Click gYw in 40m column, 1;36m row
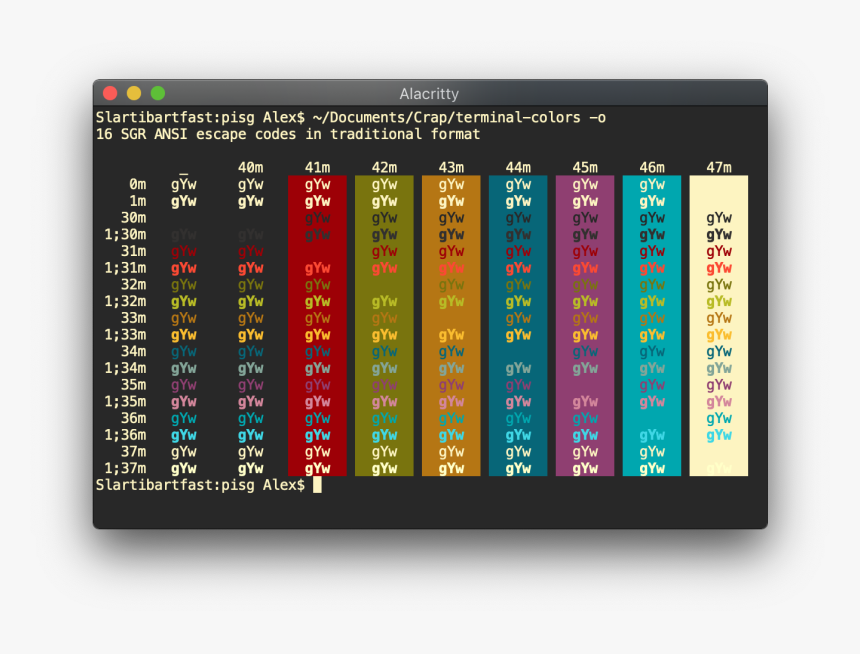860x654 pixels. coord(251,436)
